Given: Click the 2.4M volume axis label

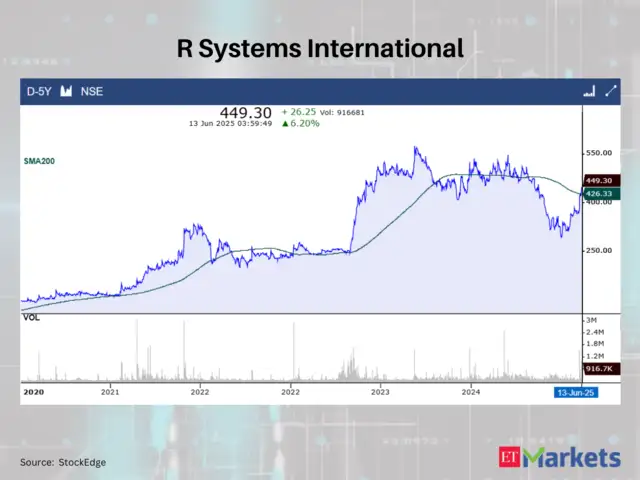Looking at the screenshot, I should 595,332.
